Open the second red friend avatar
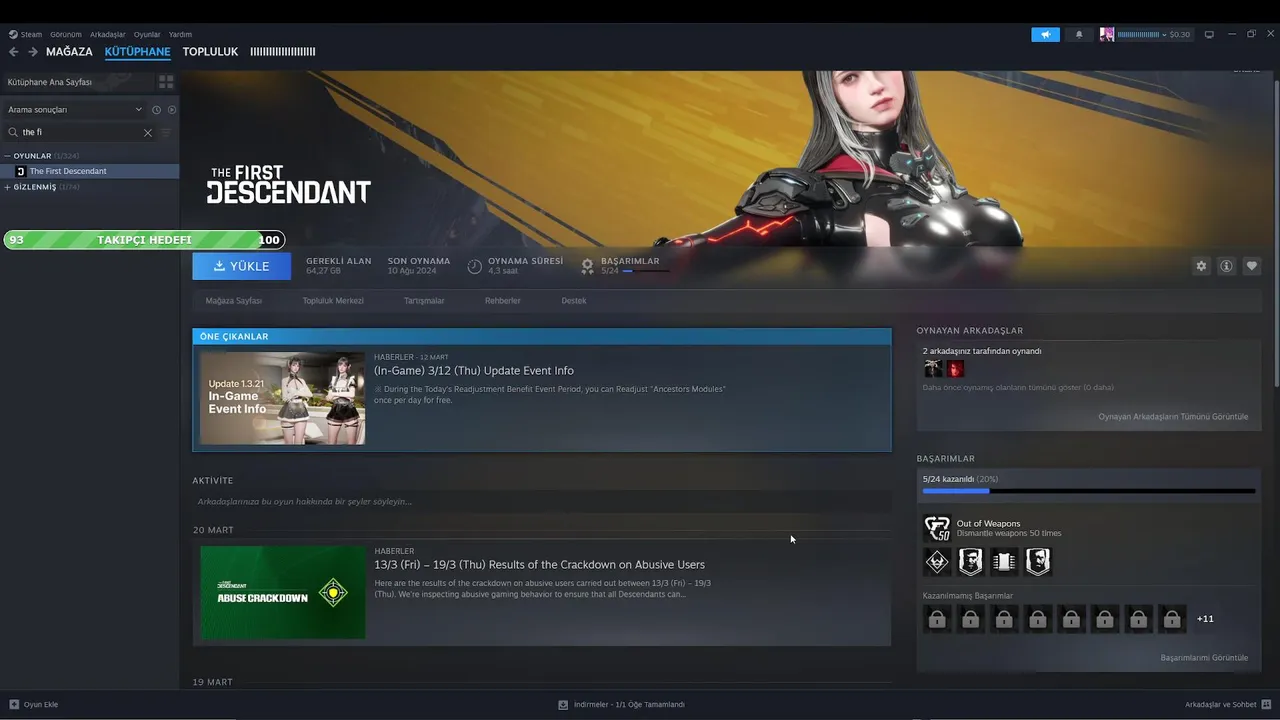The height and width of the screenshot is (720, 1280). pyautogui.click(x=955, y=369)
